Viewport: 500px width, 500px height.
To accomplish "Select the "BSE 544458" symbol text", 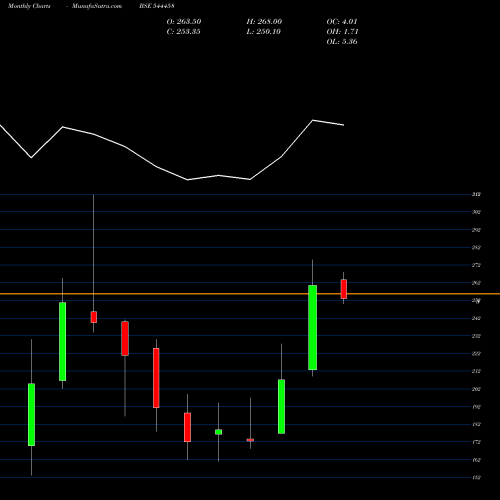I will point(157,6).
